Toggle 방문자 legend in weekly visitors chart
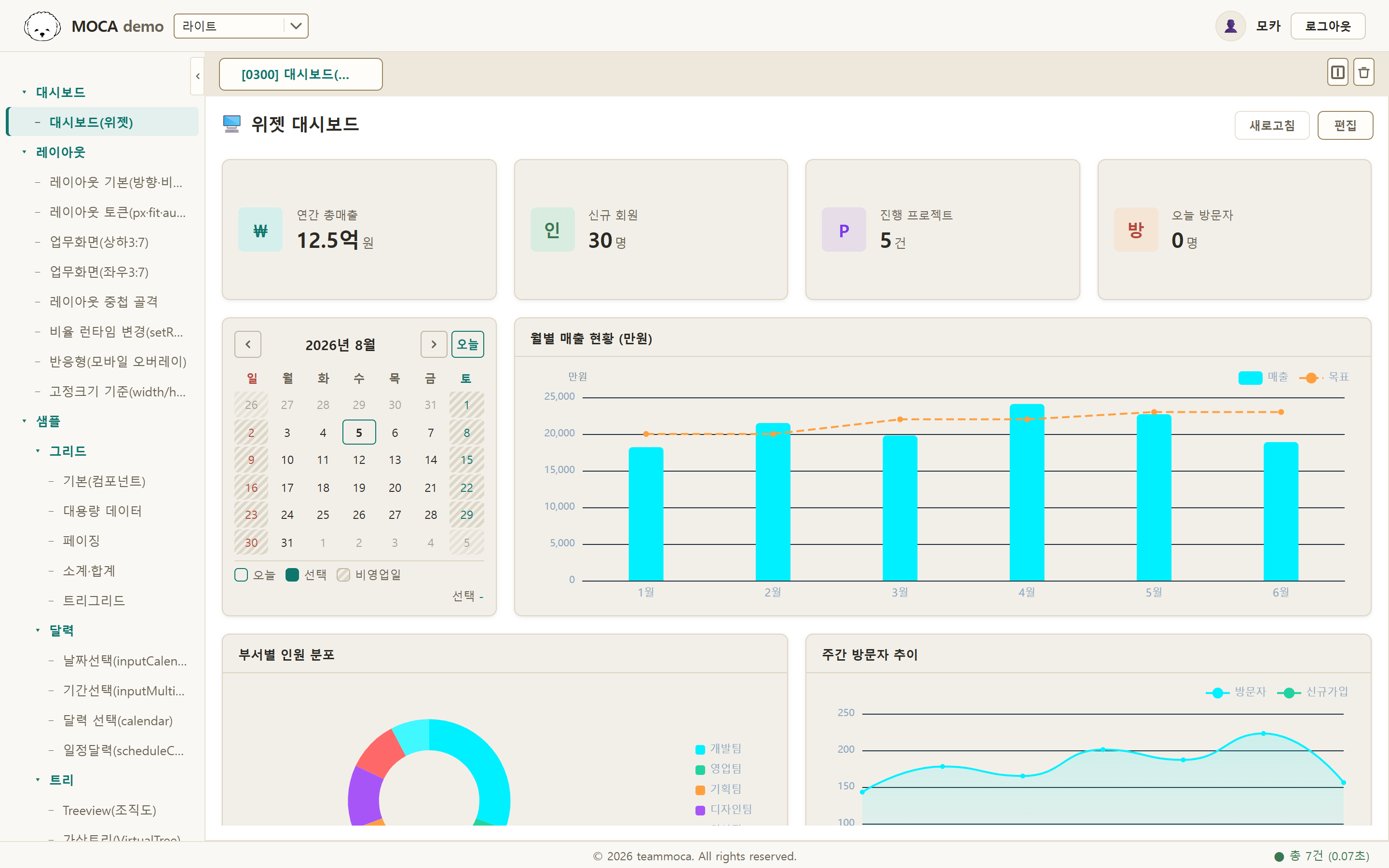The image size is (1389, 868). click(x=1236, y=692)
